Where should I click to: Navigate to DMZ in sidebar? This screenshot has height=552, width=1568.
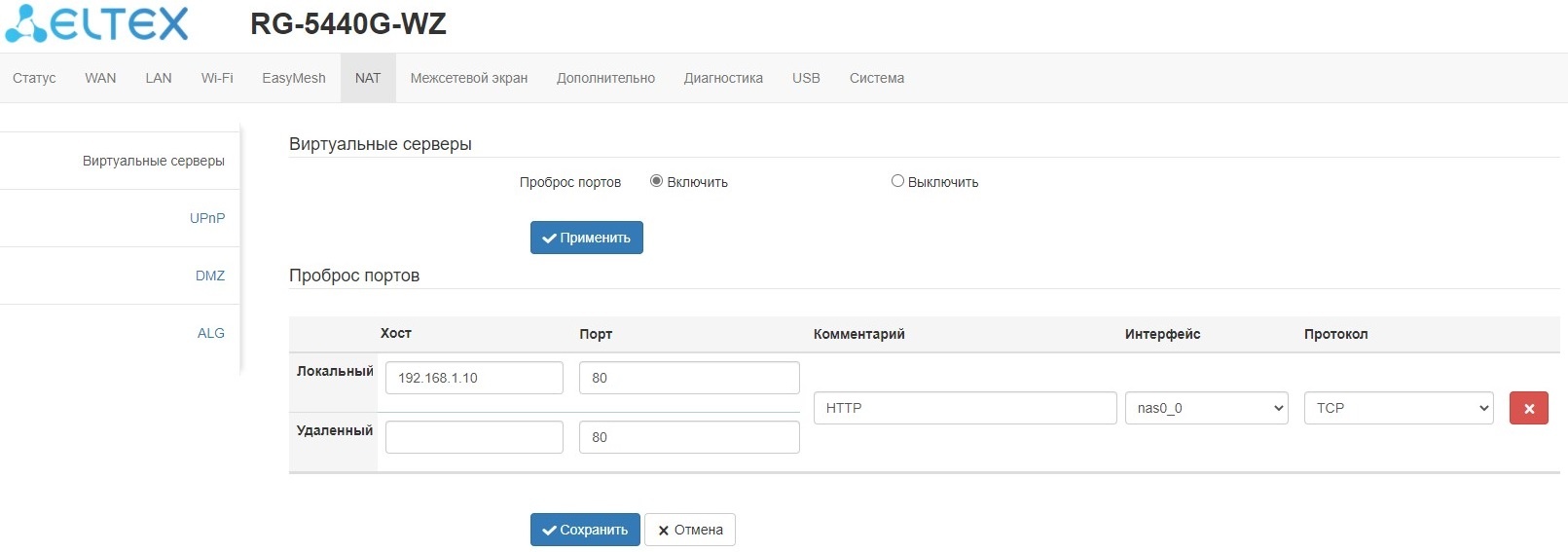tap(210, 276)
